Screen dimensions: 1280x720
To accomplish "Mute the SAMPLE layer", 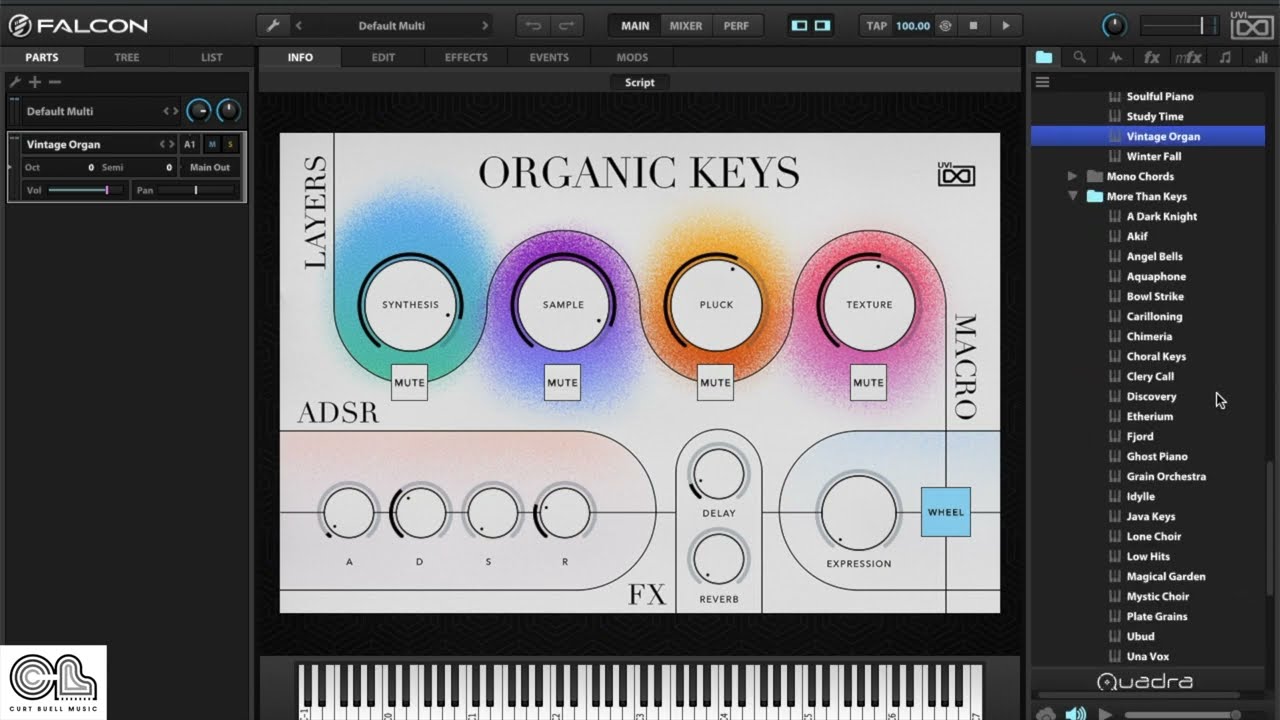I will [562, 382].
